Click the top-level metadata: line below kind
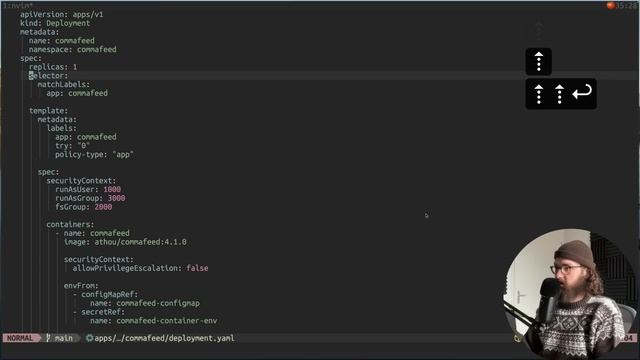The width and height of the screenshot is (640, 360). click(40, 32)
